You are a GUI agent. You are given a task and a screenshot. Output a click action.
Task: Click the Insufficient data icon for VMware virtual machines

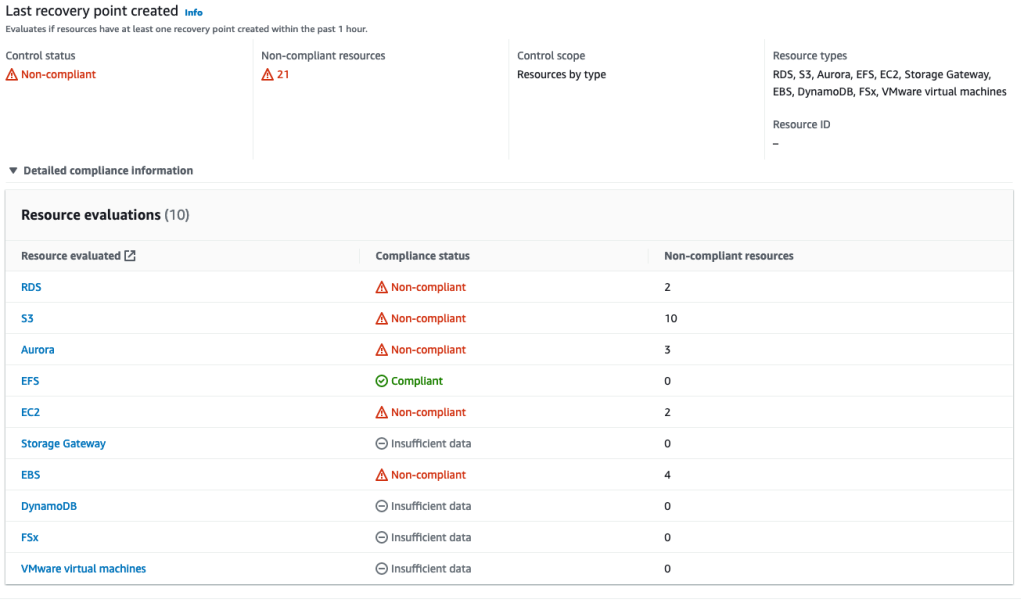[380, 568]
